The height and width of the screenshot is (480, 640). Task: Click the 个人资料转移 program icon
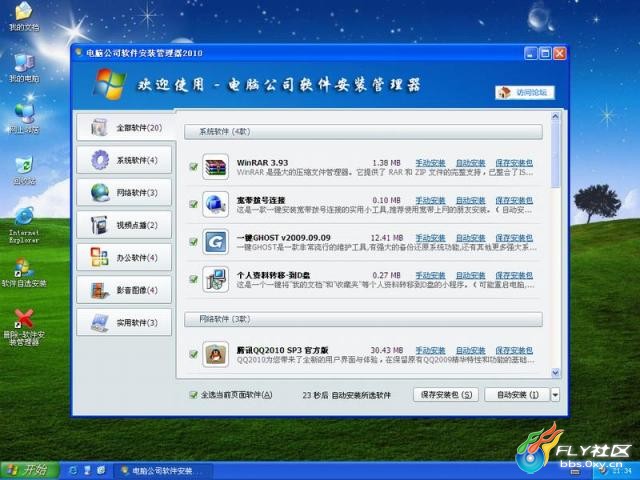(216, 279)
